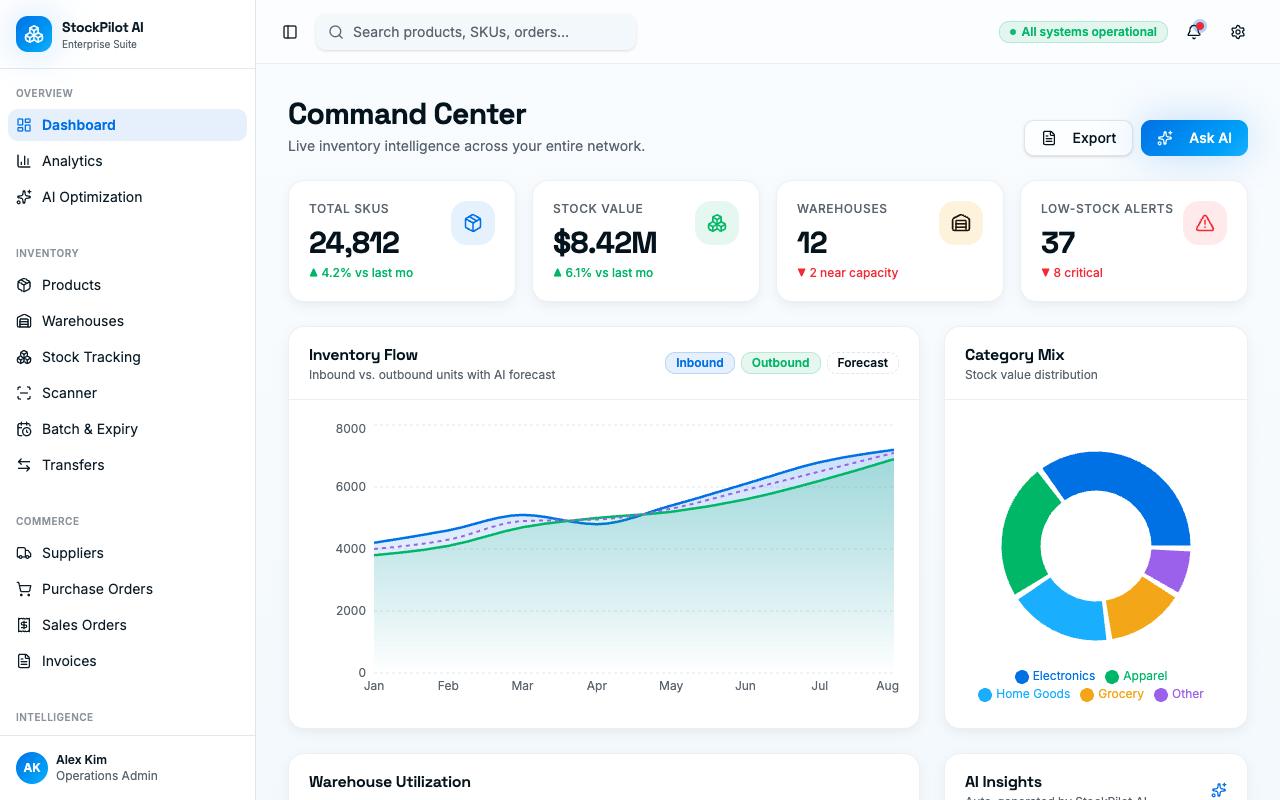Viewport: 1280px width, 800px height.
Task: Click the AI Optimization sparkle icon in sidebar
Action: click(24, 197)
